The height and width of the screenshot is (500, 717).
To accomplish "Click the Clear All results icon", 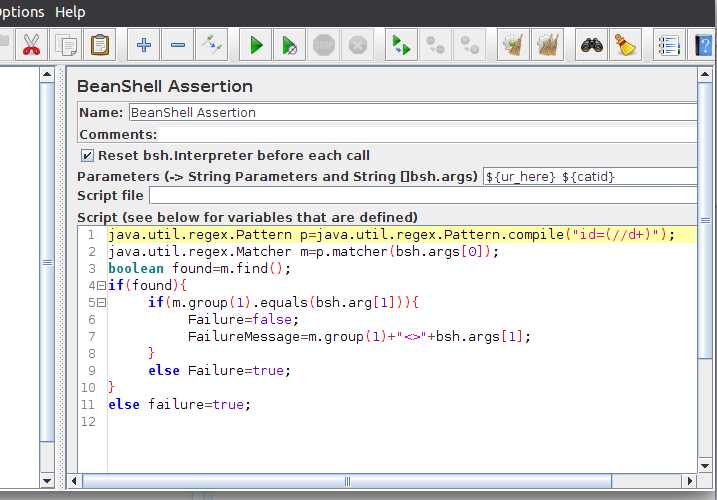I will click(547, 45).
